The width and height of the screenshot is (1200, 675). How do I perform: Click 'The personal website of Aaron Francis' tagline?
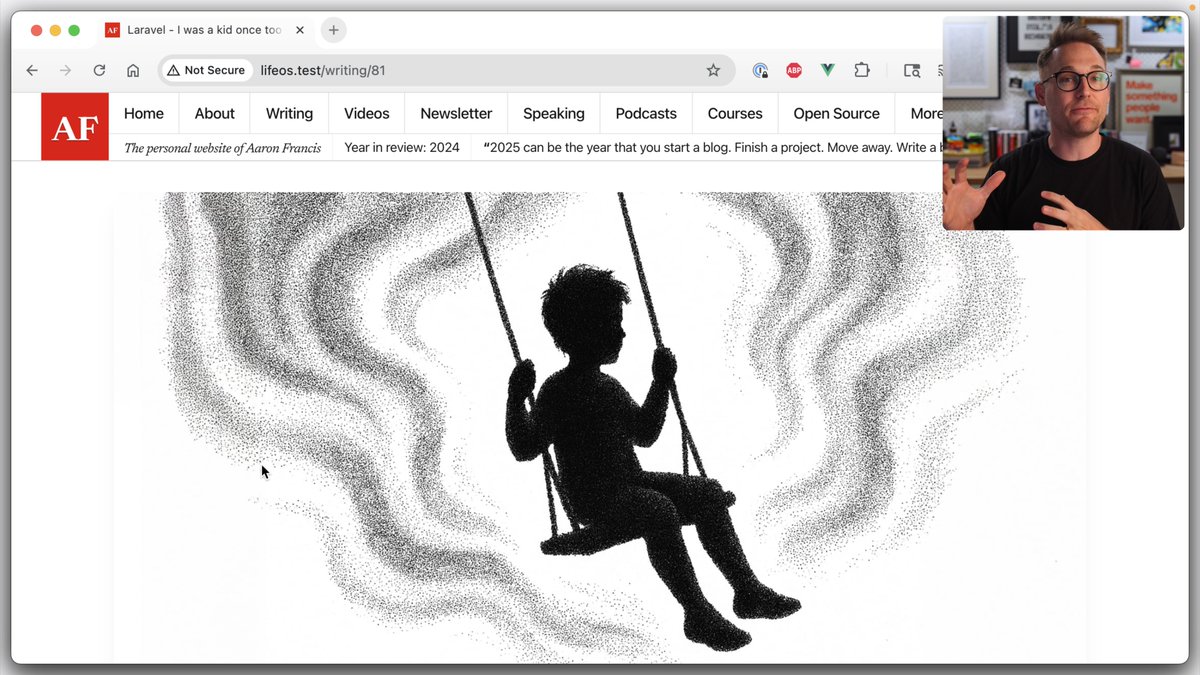click(x=222, y=148)
